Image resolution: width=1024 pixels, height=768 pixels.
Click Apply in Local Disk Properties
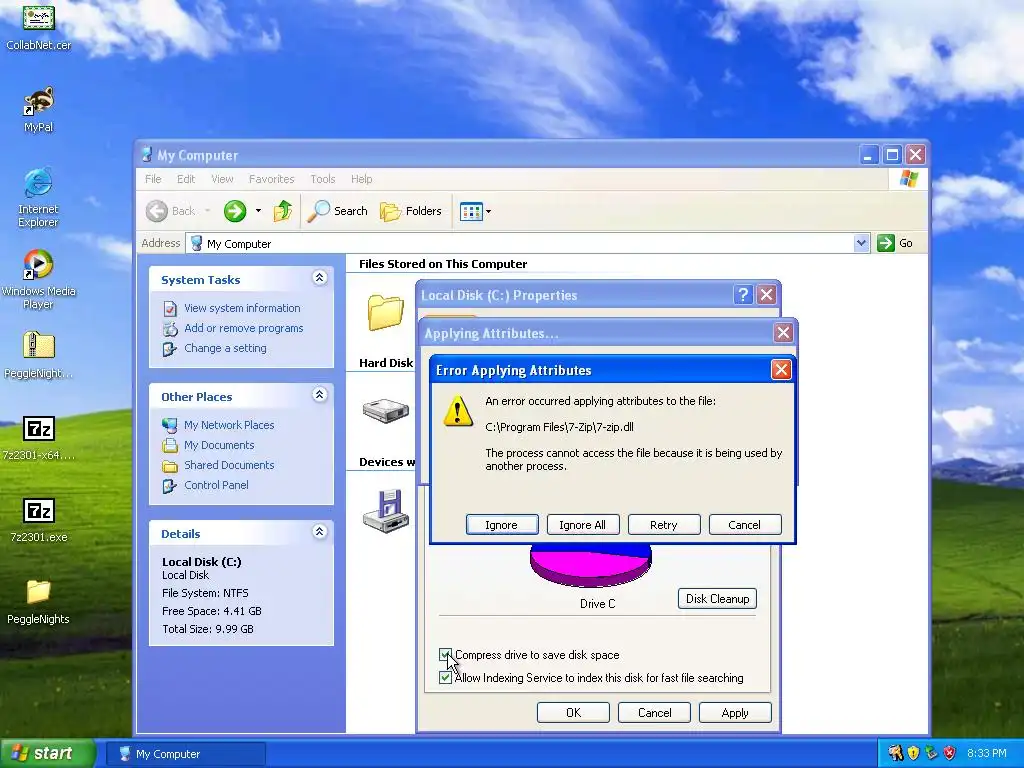pyautogui.click(x=735, y=712)
